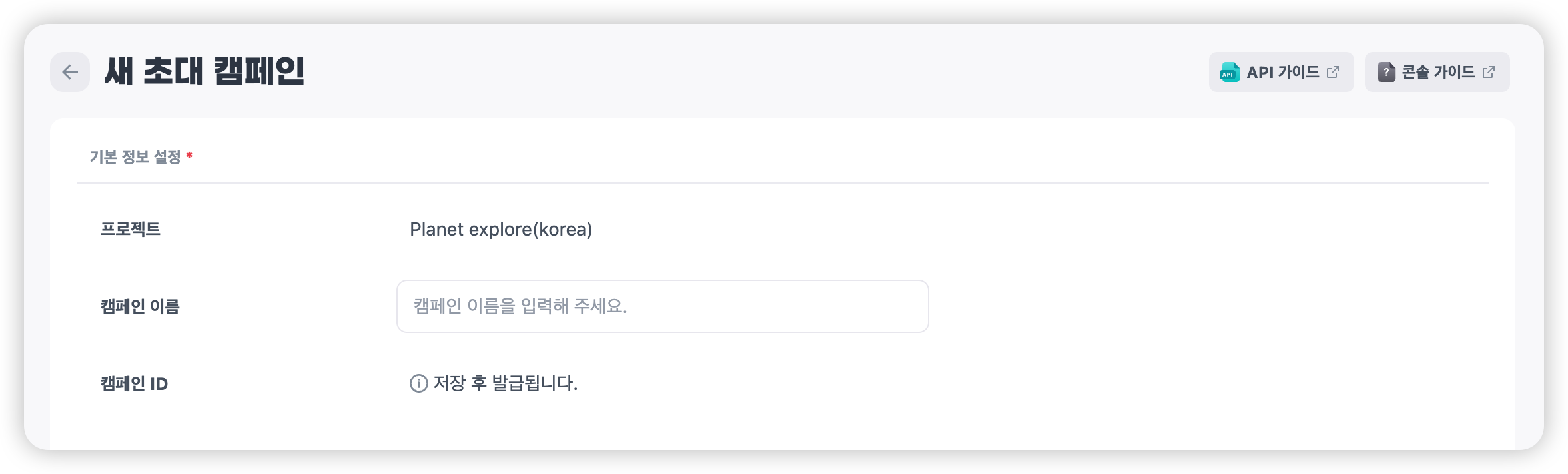The width and height of the screenshot is (1568, 474).
Task: Click external link icon beside 콘솔 가이드
Action: (1489, 72)
